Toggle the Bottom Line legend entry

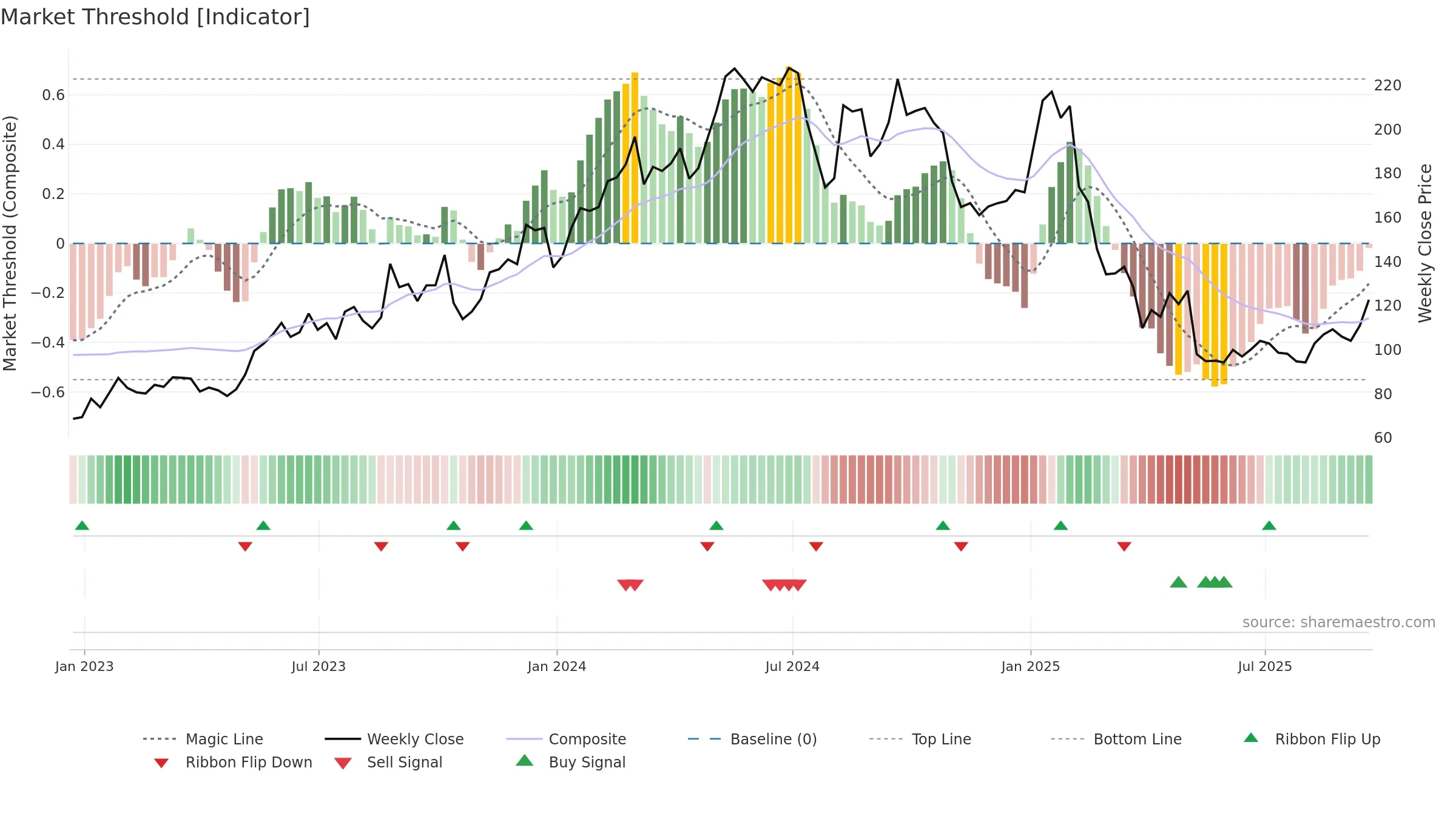(1116, 739)
